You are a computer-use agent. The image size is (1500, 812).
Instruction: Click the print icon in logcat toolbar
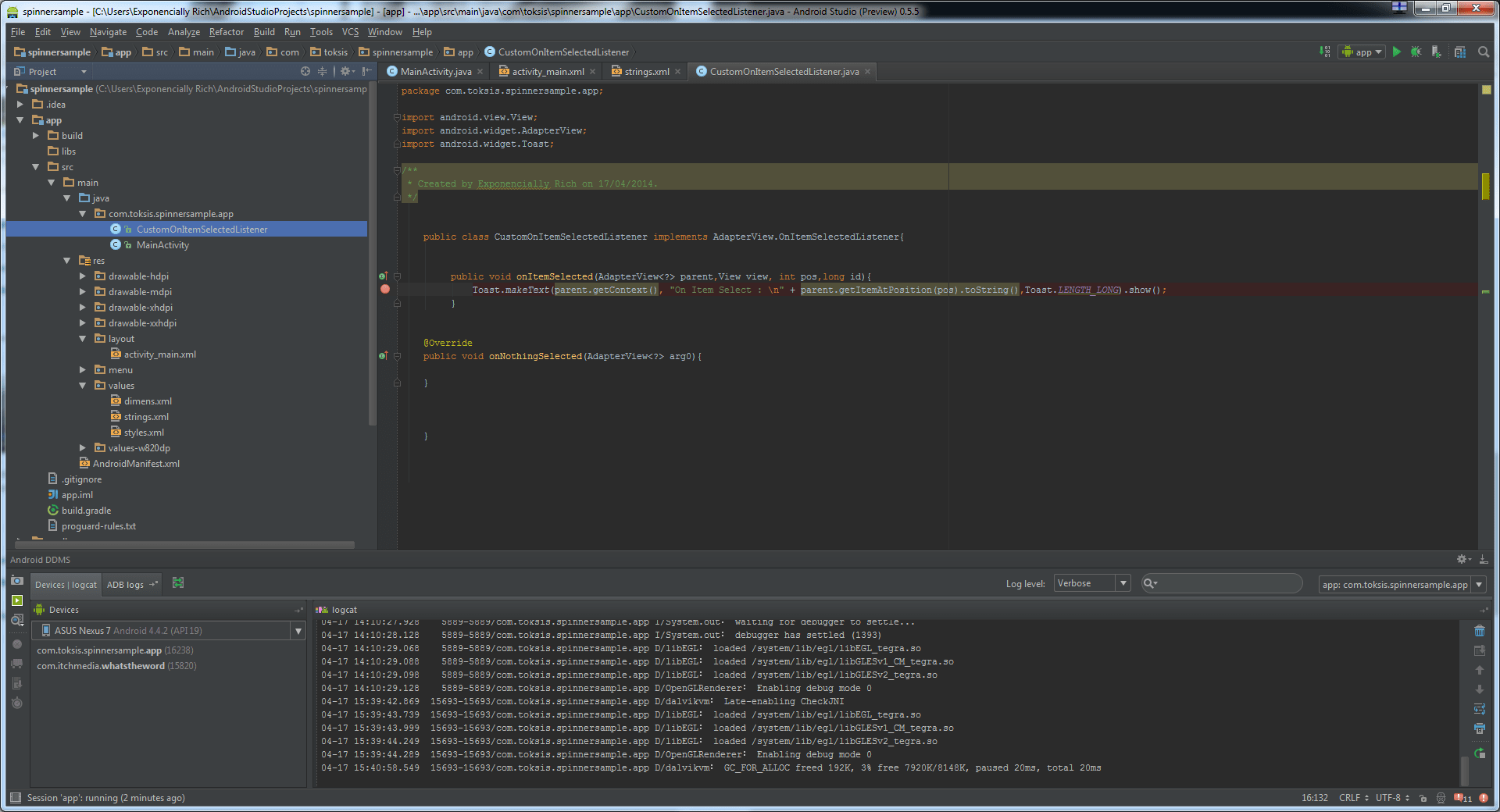[1479, 728]
